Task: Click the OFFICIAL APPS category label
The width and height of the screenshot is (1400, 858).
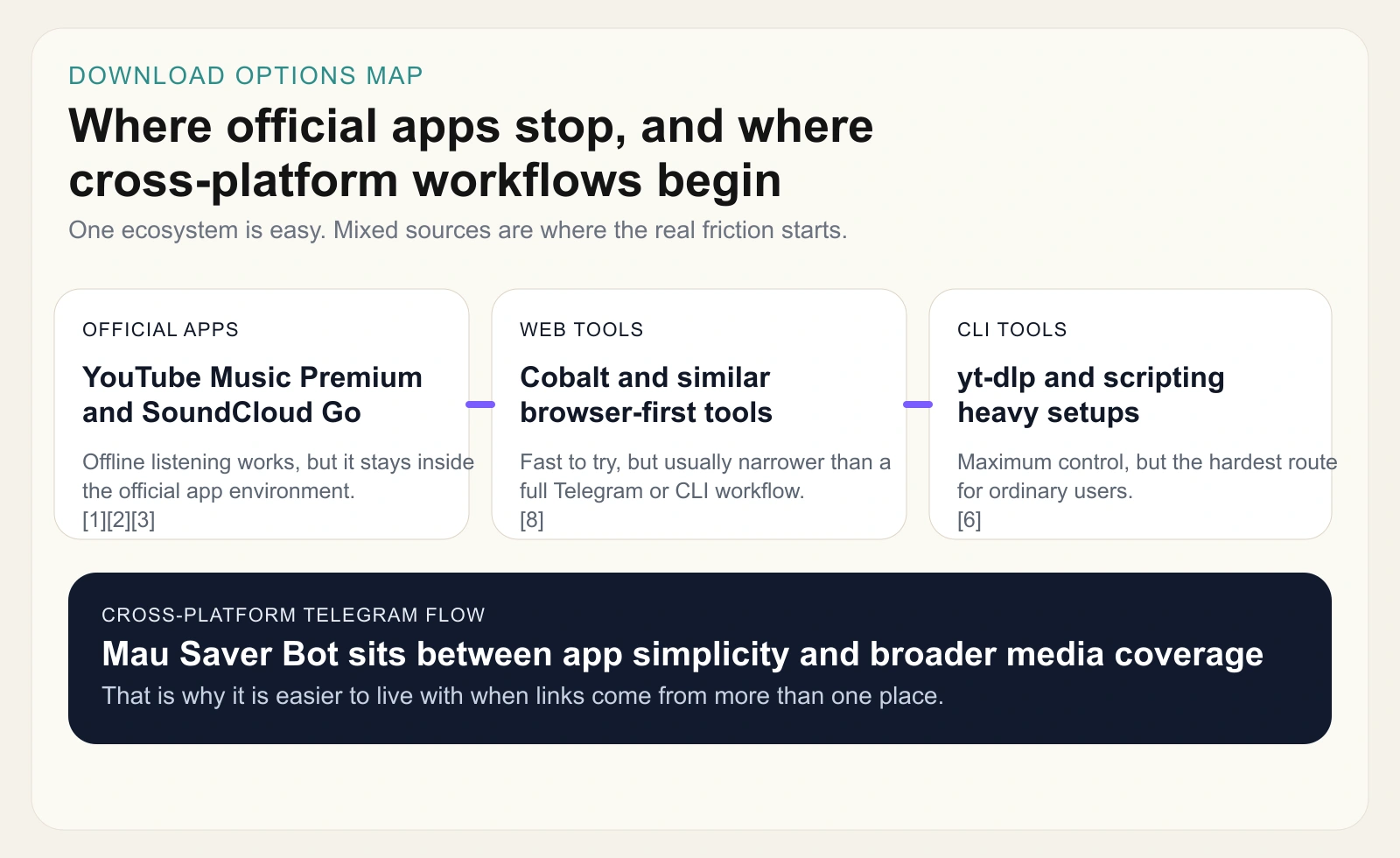Action: point(160,330)
